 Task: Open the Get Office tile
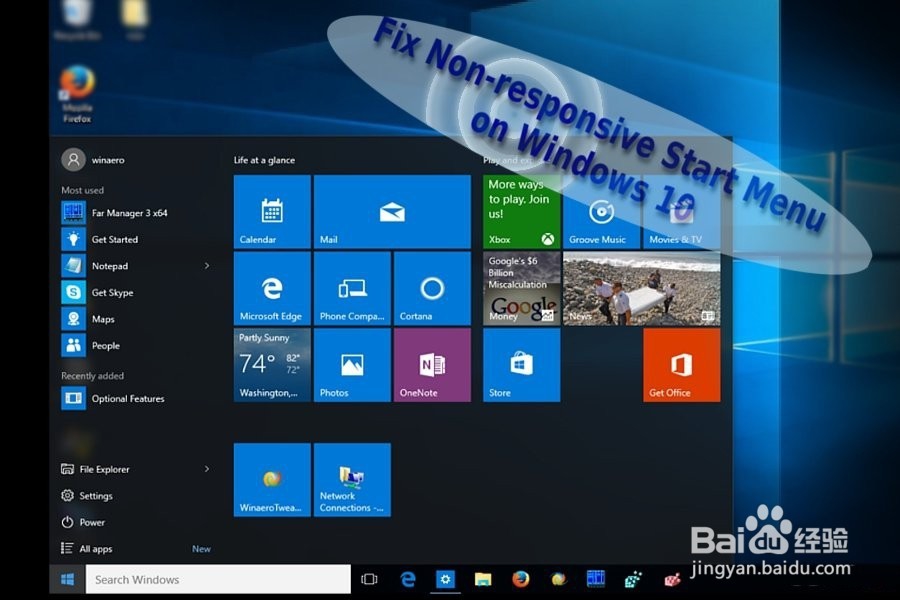coord(680,365)
